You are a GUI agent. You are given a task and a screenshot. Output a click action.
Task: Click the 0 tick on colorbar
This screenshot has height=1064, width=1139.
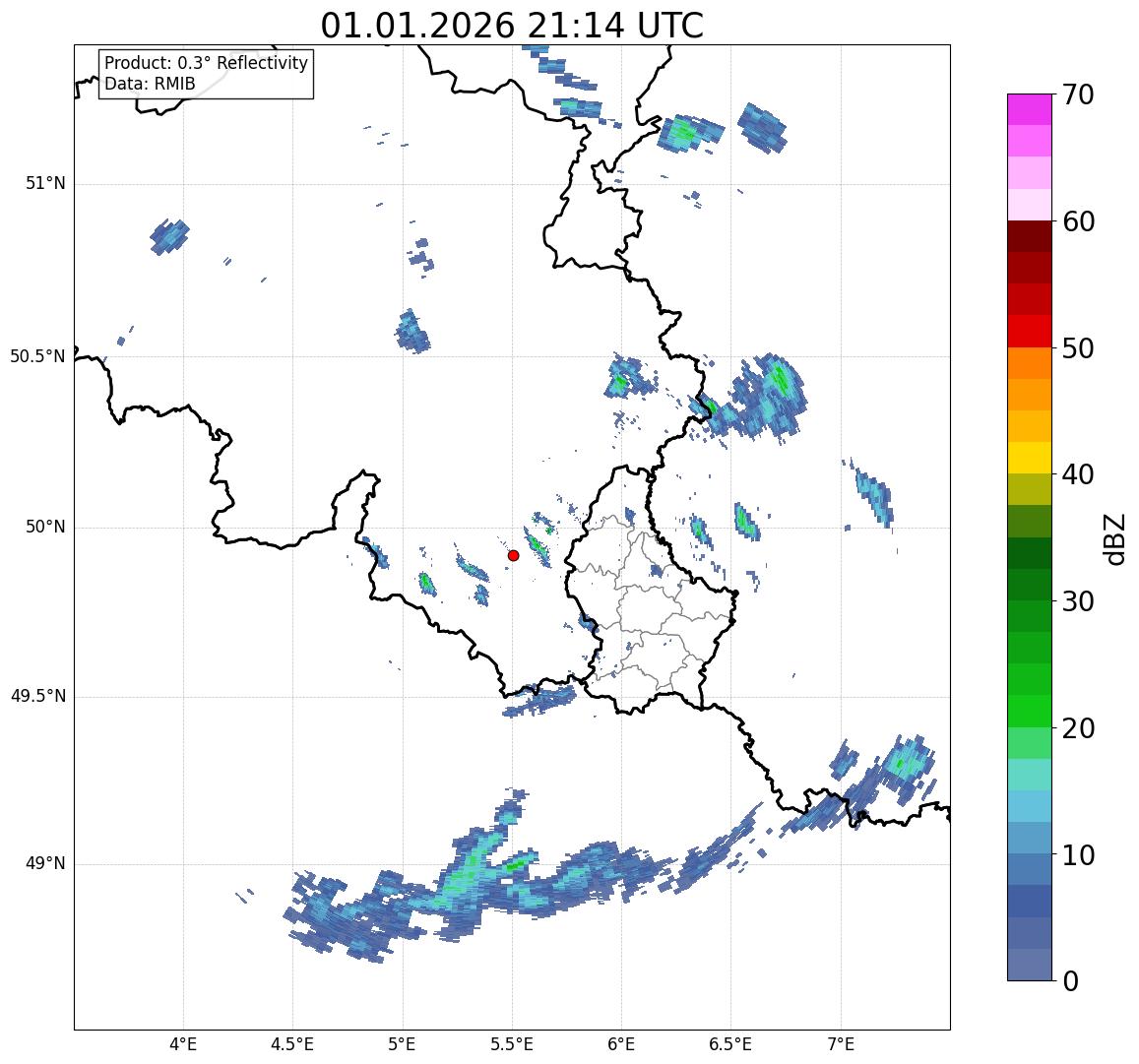(1071, 981)
